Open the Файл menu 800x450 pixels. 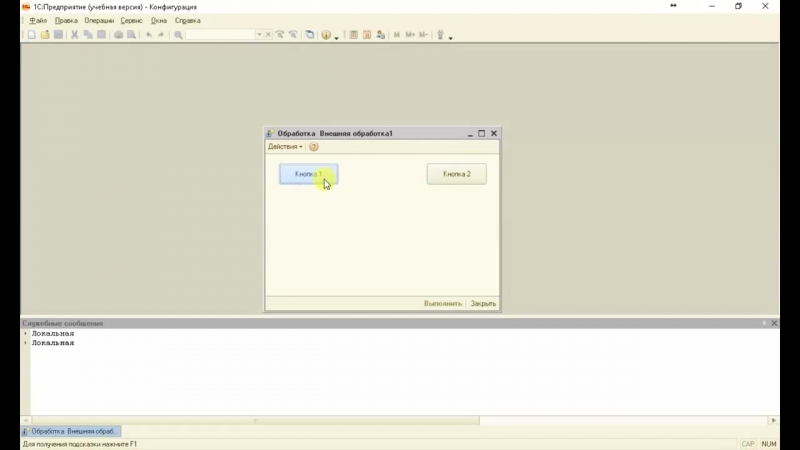click(x=38, y=20)
